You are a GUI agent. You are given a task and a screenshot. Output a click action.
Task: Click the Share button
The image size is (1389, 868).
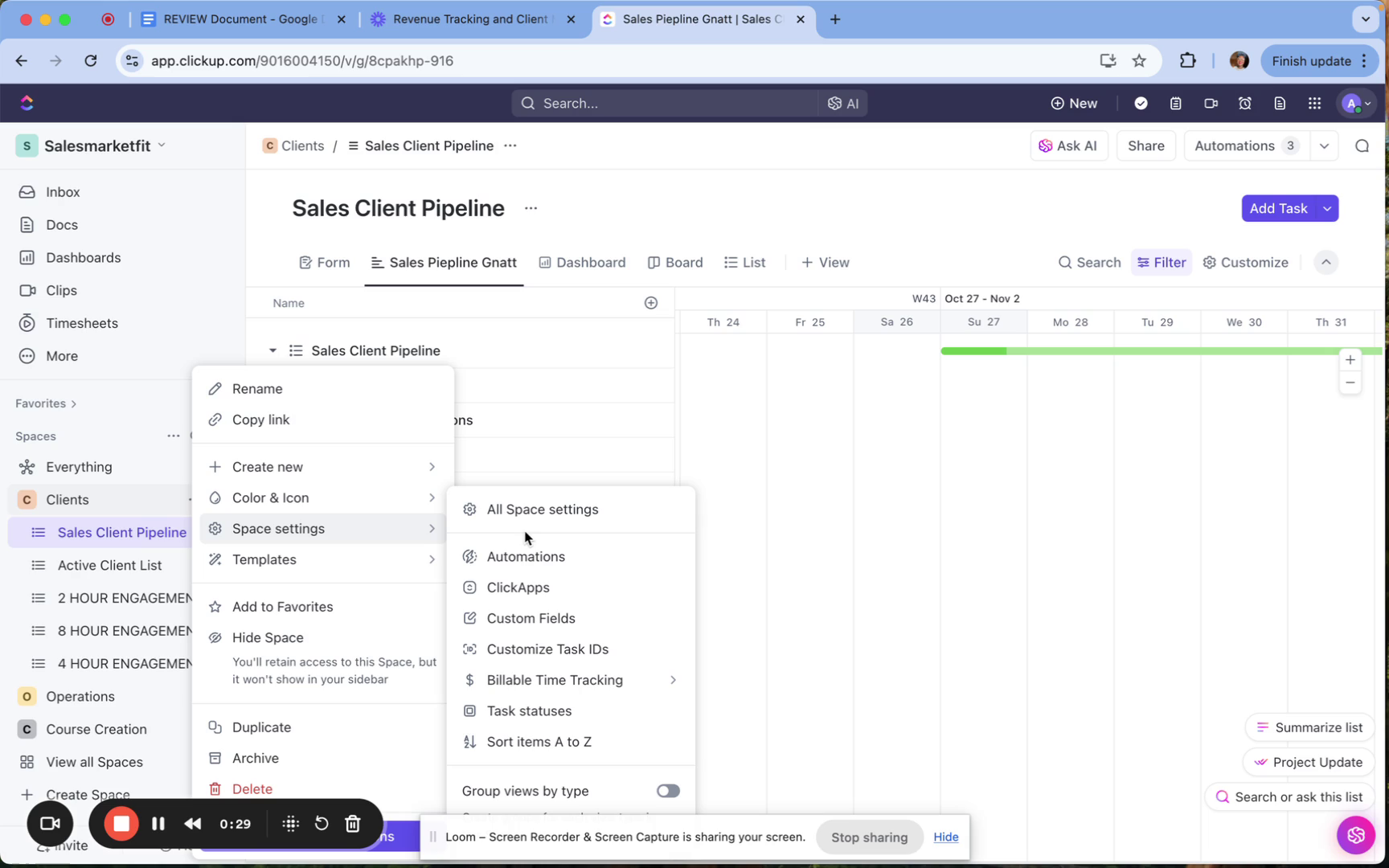[x=1145, y=145]
